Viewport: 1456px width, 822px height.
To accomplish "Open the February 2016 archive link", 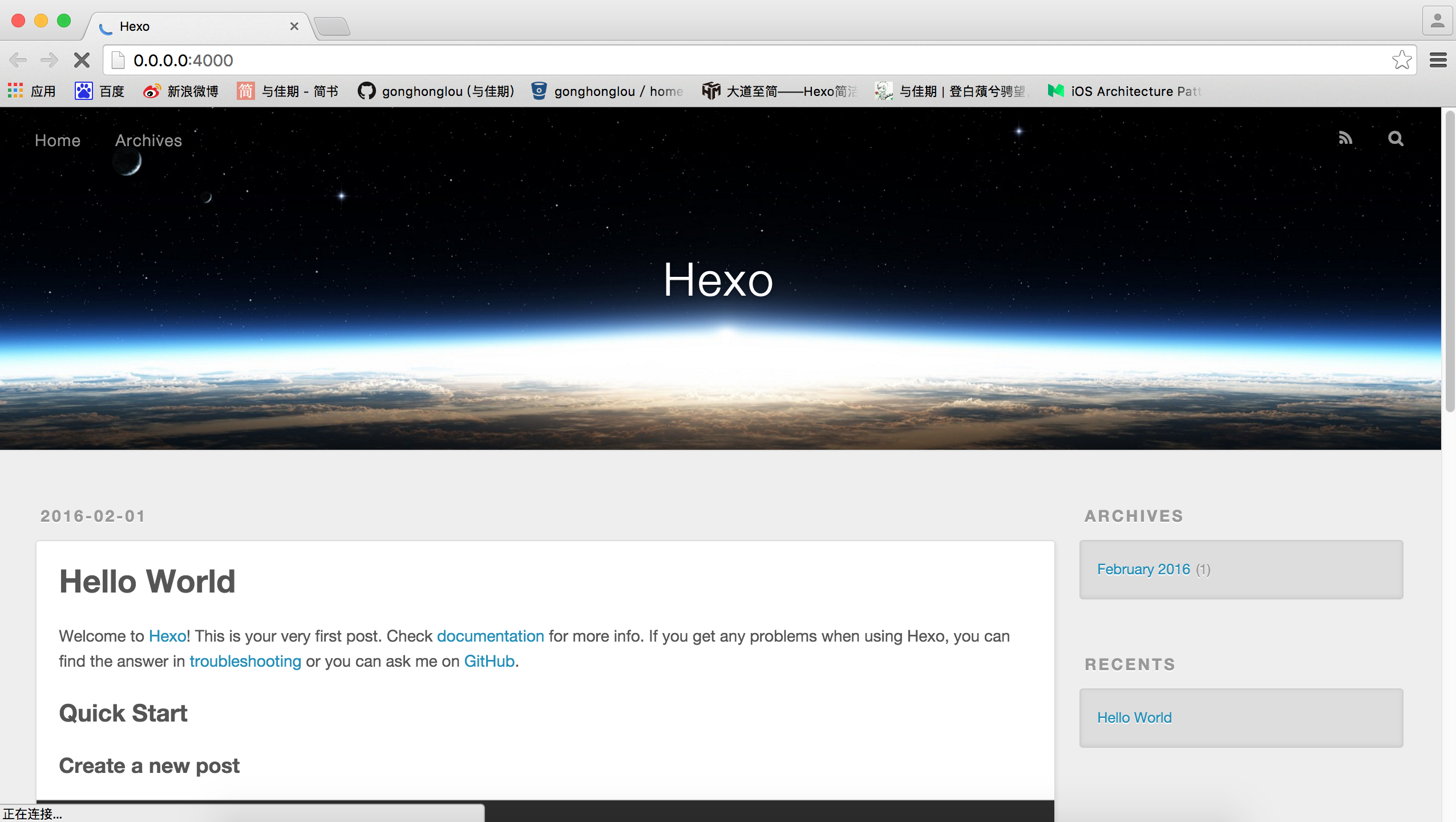I will pos(1143,569).
